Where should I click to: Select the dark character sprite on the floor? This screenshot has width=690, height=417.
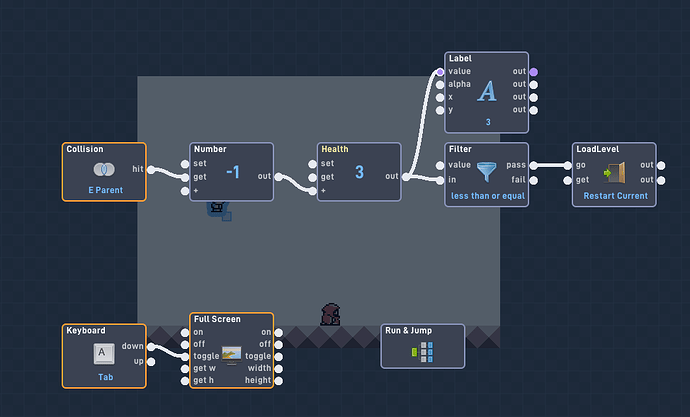tap(330, 314)
